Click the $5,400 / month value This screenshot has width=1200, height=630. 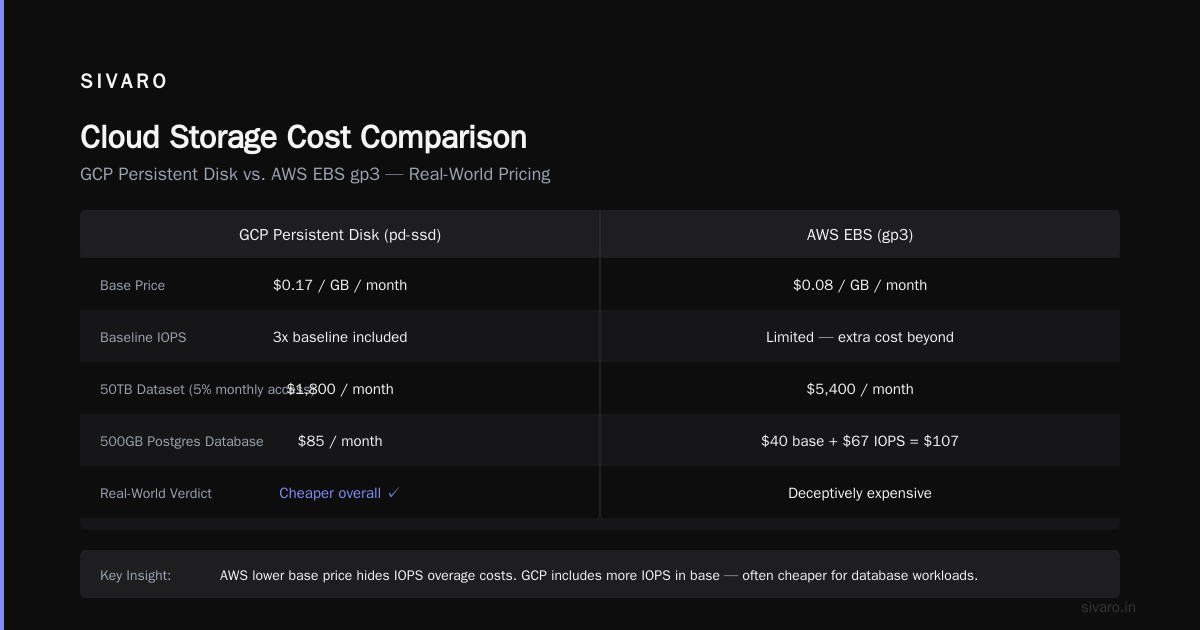click(x=860, y=389)
